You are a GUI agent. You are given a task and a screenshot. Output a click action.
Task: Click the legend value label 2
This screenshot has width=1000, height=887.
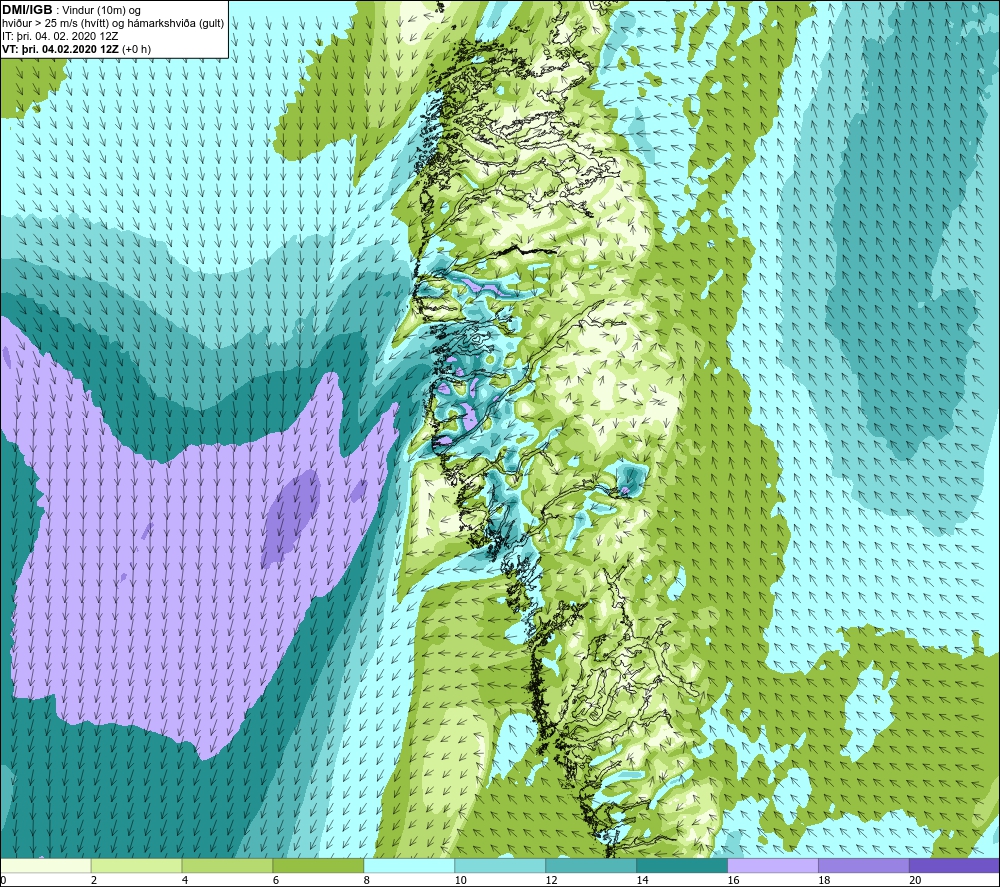click(x=94, y=880)
